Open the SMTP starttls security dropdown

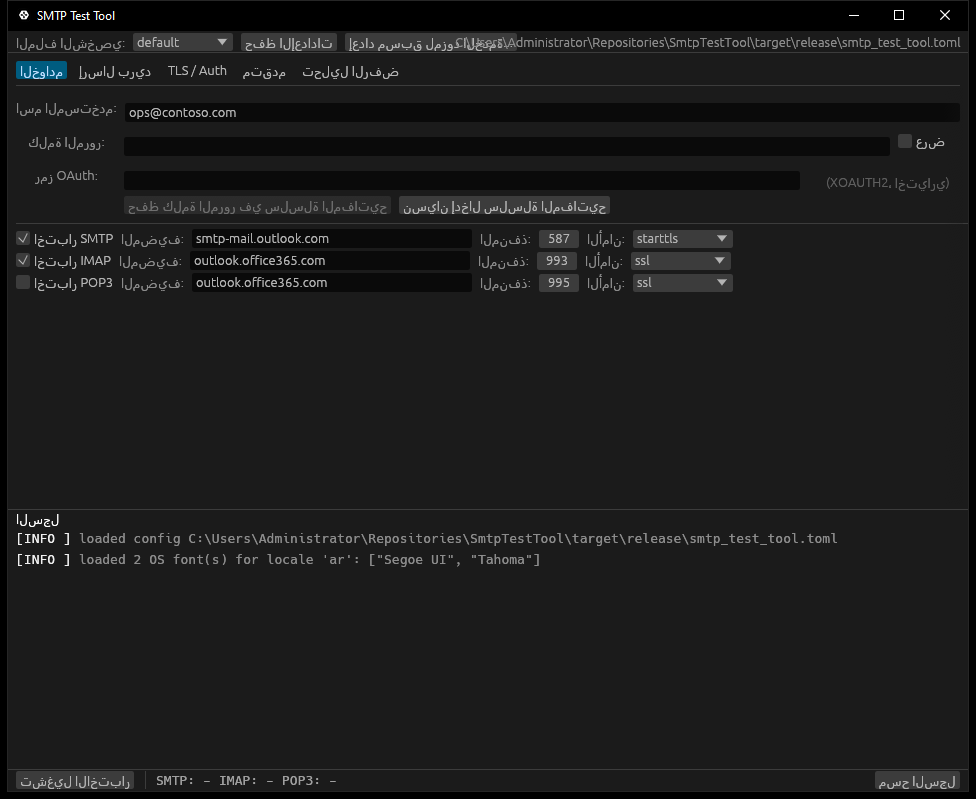(682, 239)
